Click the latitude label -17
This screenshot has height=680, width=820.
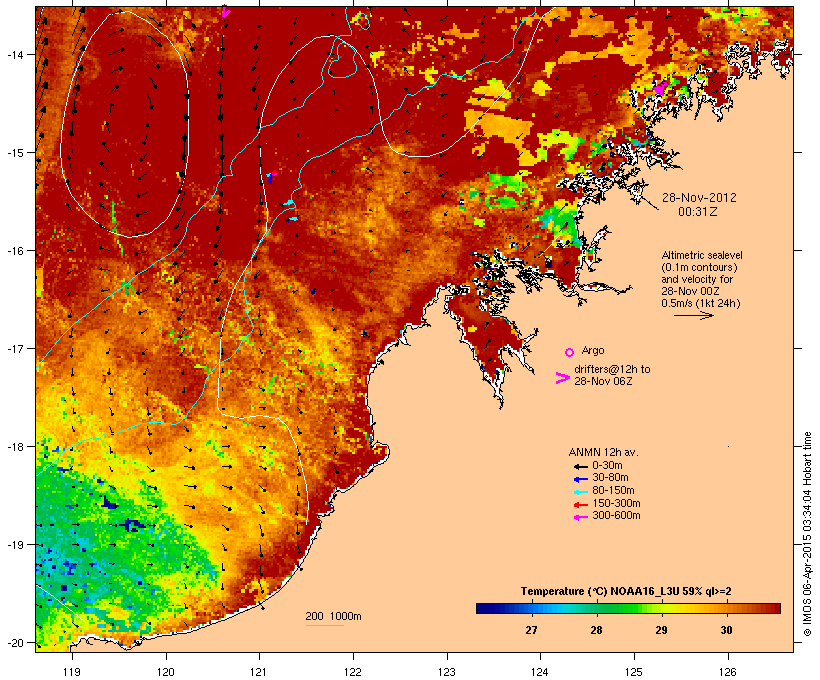(14, 348)
